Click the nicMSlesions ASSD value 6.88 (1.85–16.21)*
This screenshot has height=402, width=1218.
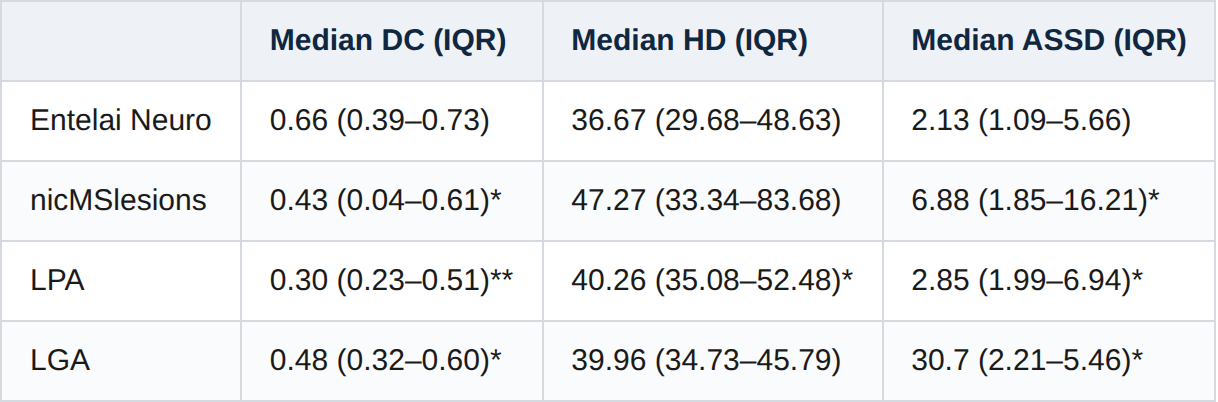(x=1035, y=200)
